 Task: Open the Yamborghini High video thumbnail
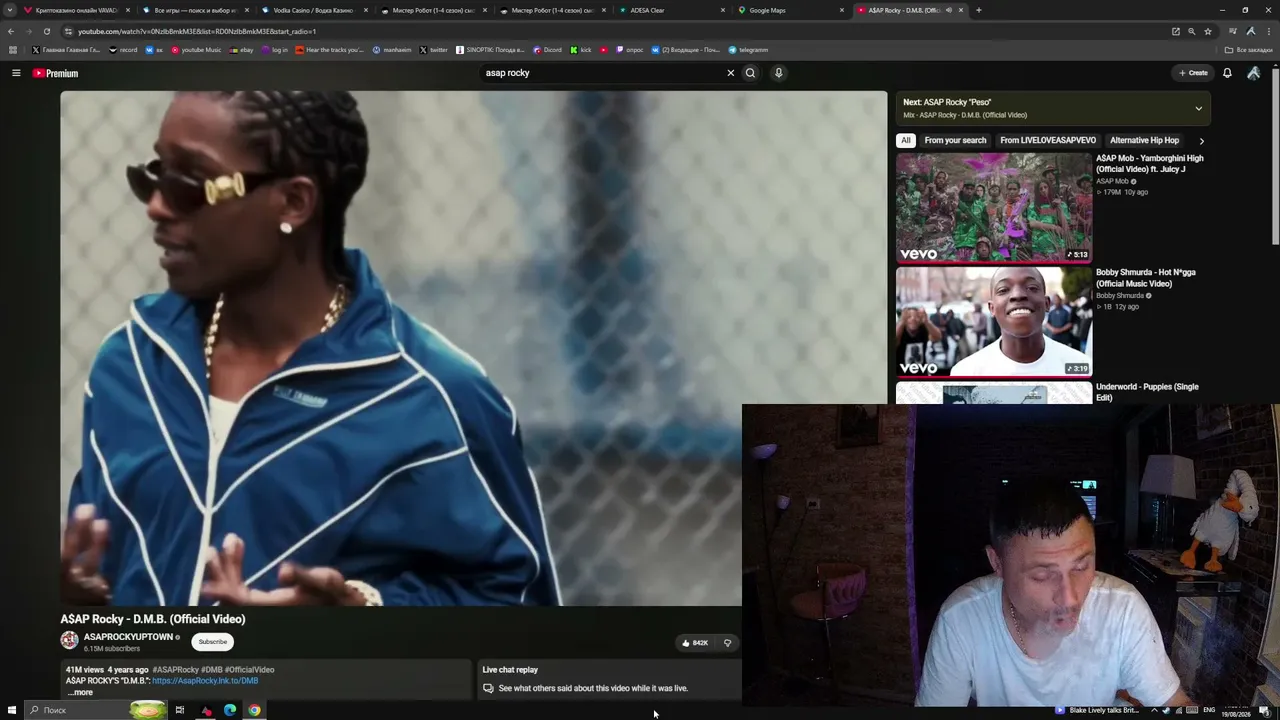(994, 207)
